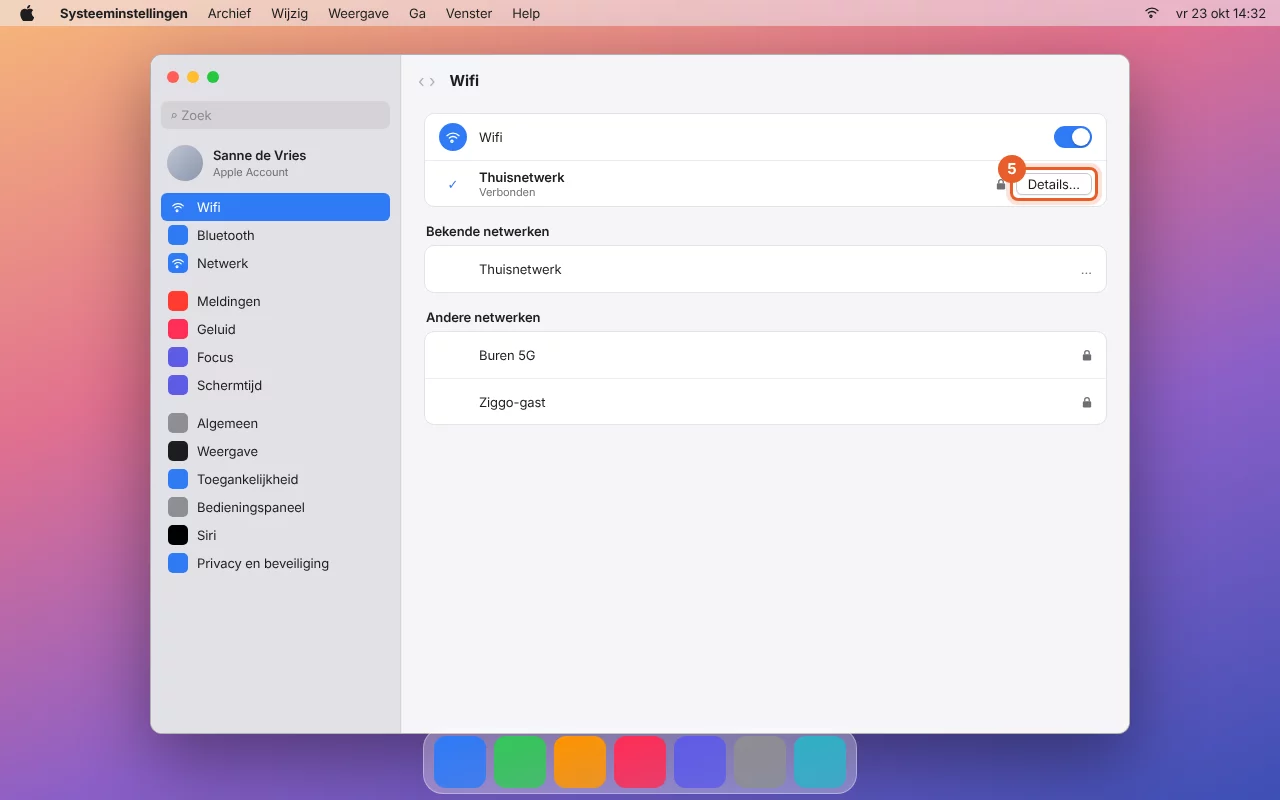Join the Ziggo-gast network
Viewport: 1280px width, 800px height.
765,402
